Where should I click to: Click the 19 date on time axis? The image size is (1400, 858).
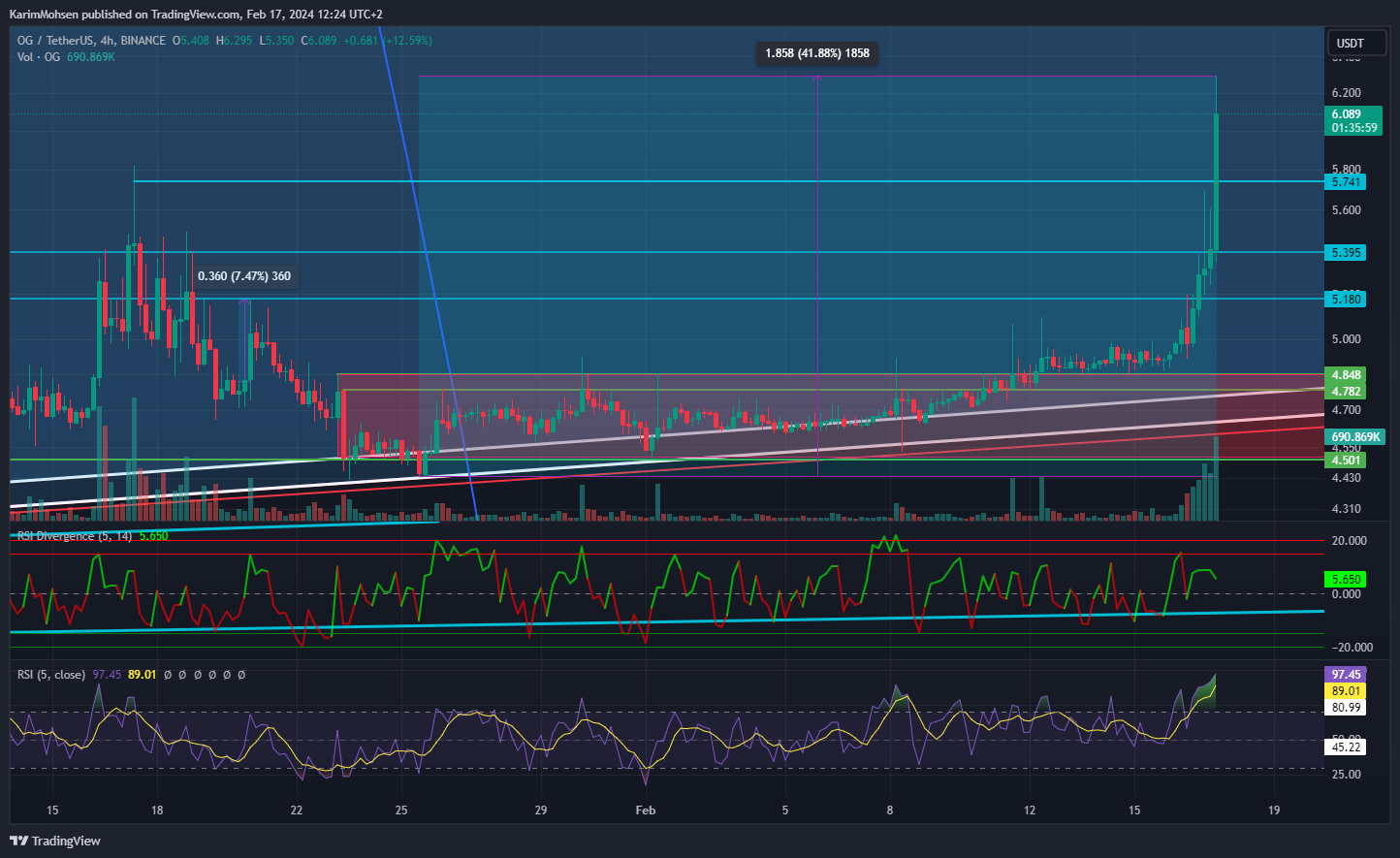(1274, 810)
